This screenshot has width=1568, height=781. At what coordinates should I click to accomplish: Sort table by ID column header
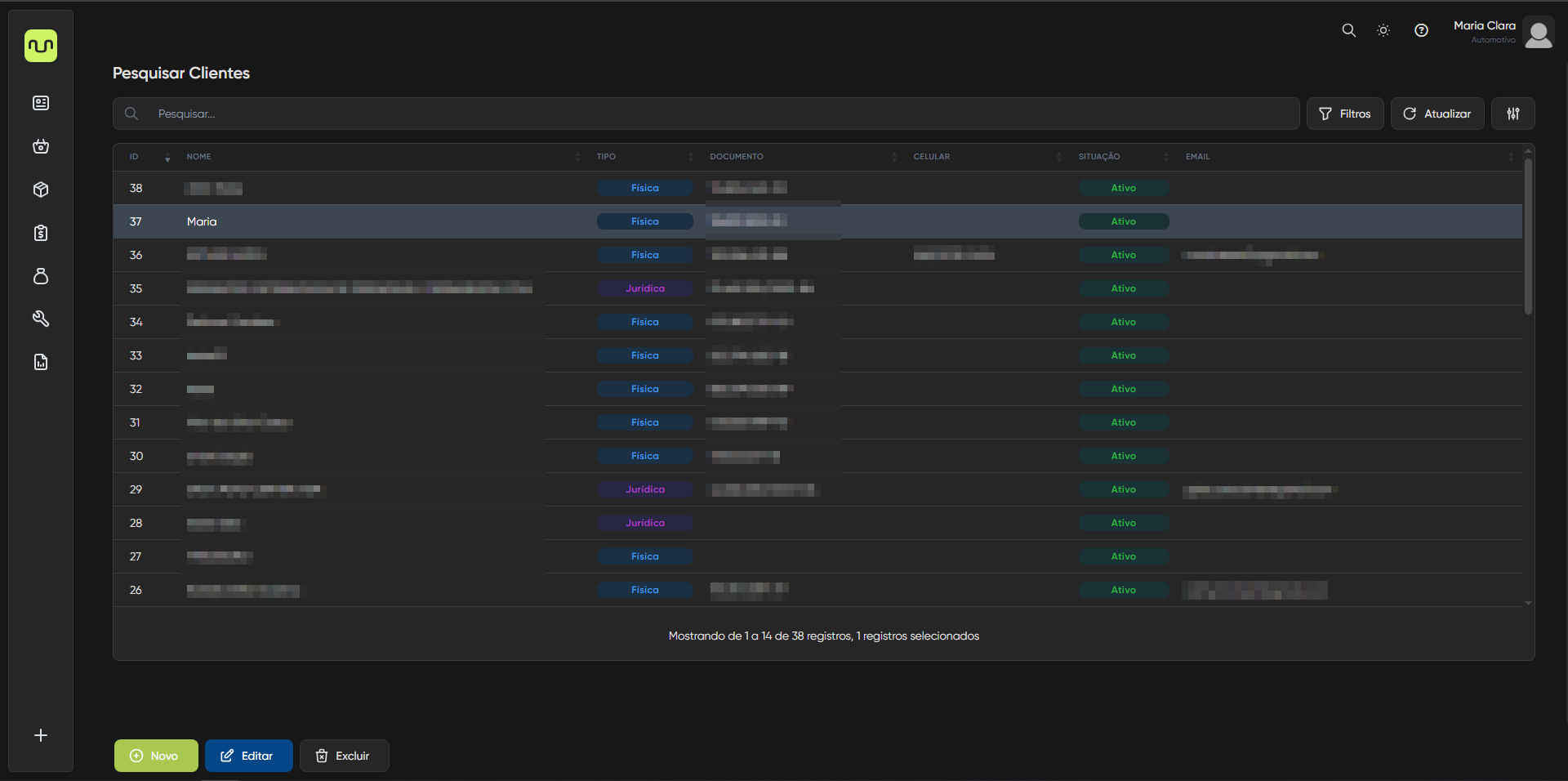point(135,157)
